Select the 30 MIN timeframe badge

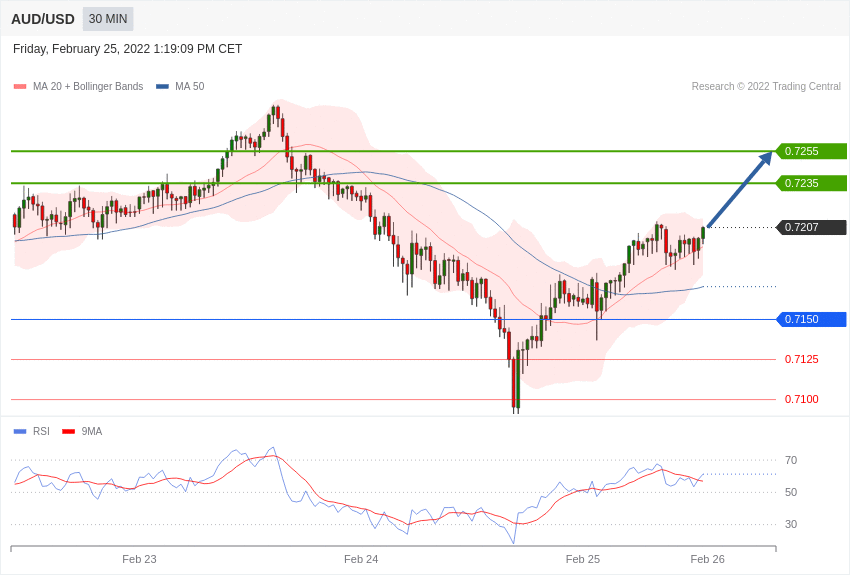tap(108, 19)
